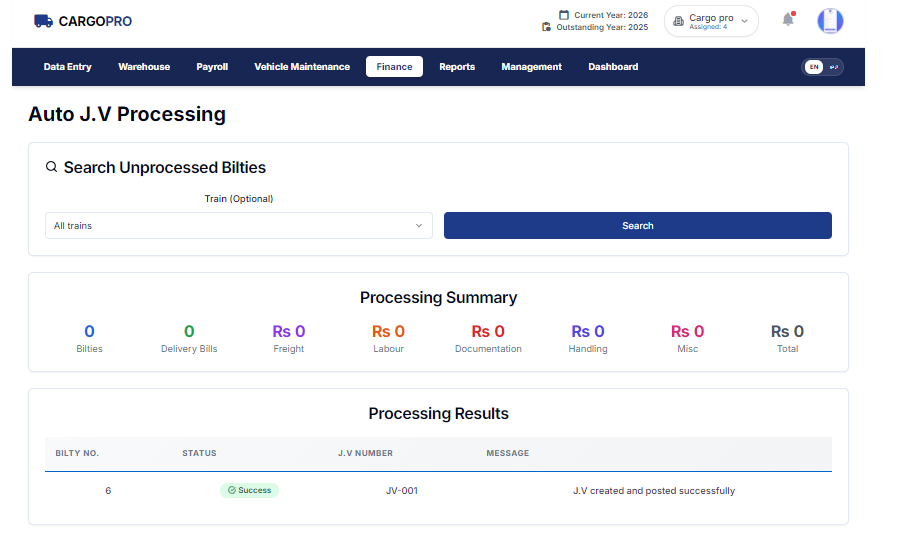Click the STATUS column header
Image resolution: width=901 pixels, height=549 pixels.
pyautogui.click(x=199, y=453)
